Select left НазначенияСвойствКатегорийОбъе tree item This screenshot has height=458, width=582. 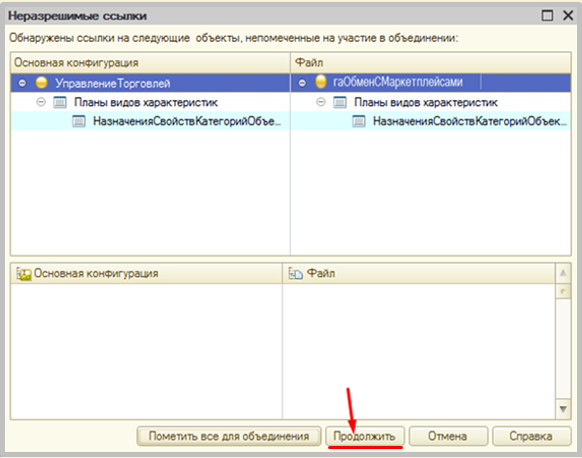pyautogui.click(x=186, y=121)
